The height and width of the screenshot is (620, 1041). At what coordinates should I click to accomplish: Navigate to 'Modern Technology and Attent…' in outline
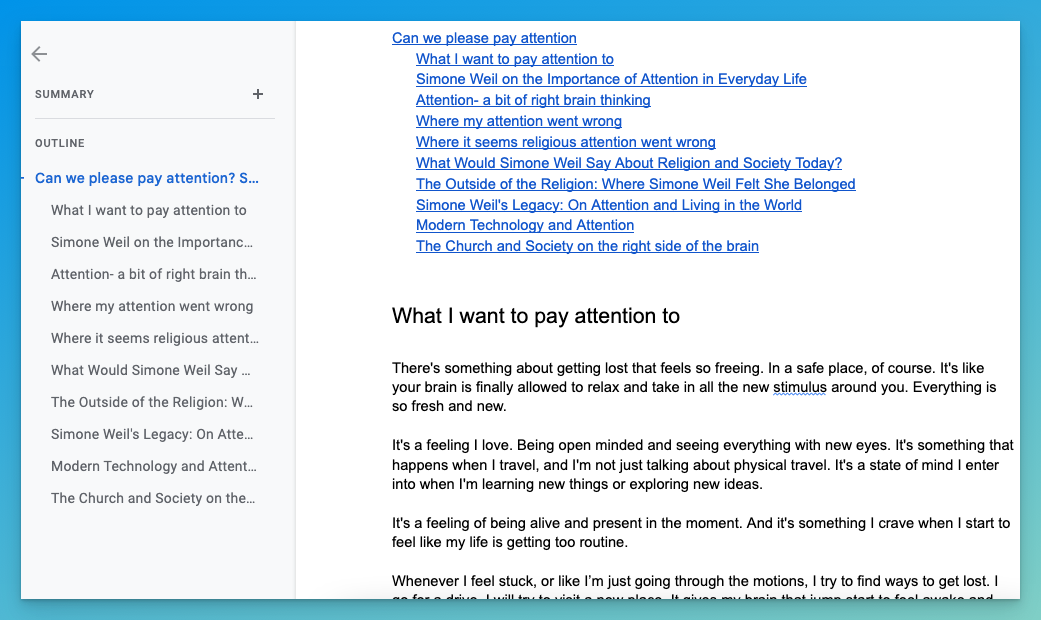pos(154,466)
